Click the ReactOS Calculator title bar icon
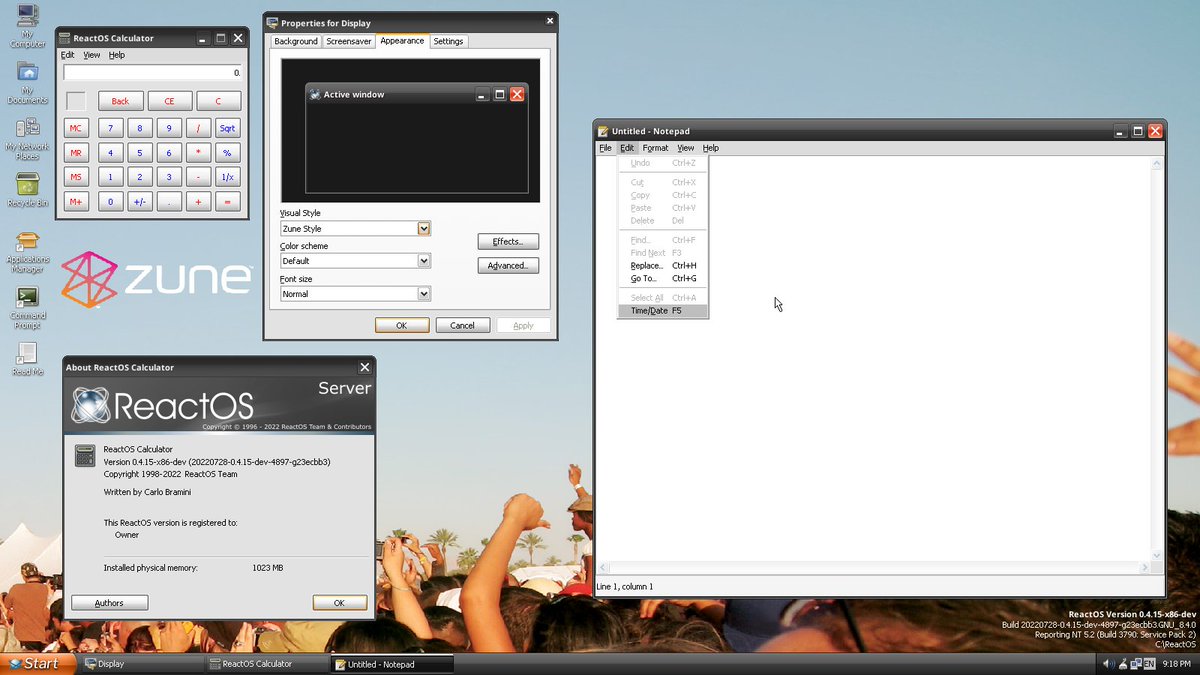 coord(65,38)
